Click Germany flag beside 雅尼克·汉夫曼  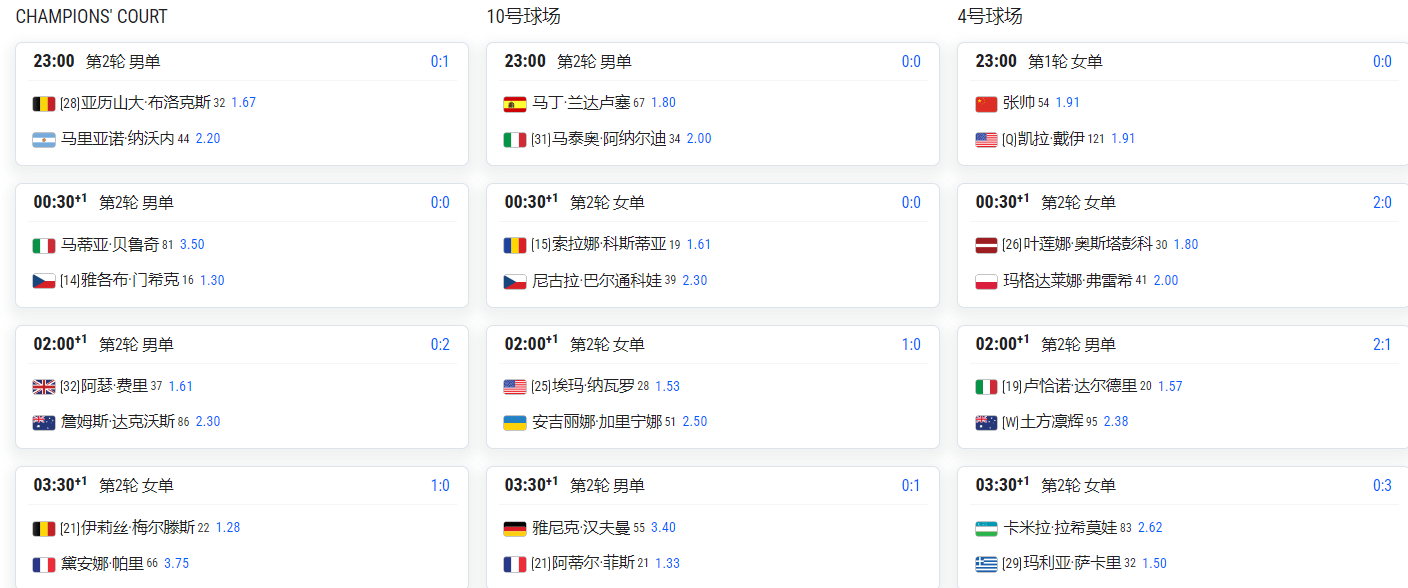[515, 528]
